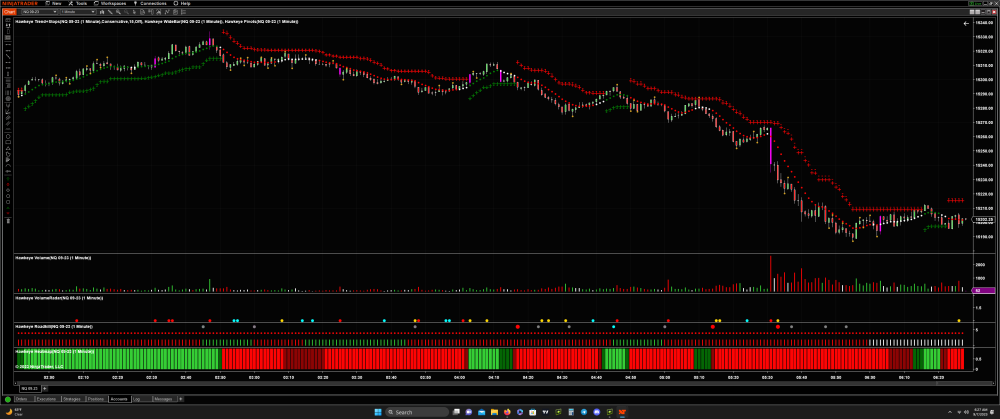Switch to the Strategies tab
This screenshot has height=419, width=1000.
pos(73,399)
